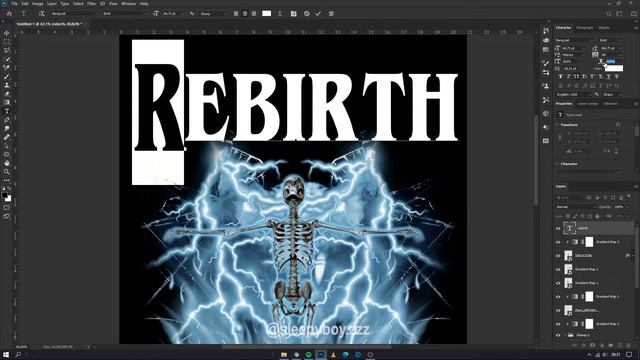Delete layer with trash icon
Viewport: 640px width, 360px height.
tap(629, 345)
